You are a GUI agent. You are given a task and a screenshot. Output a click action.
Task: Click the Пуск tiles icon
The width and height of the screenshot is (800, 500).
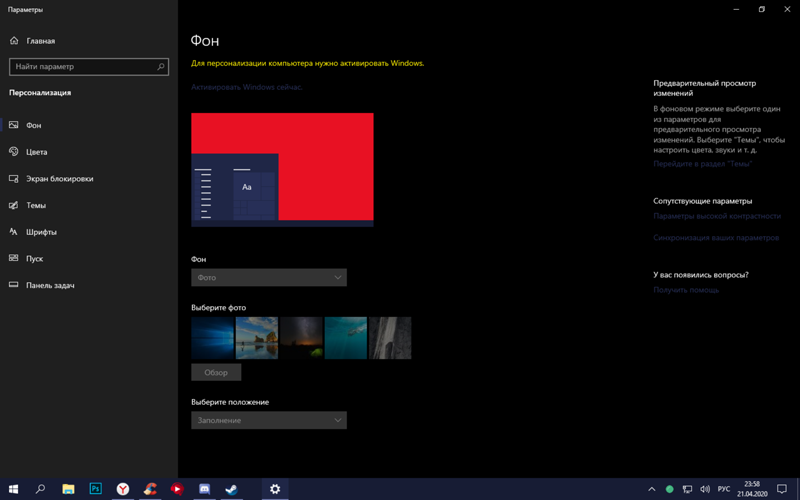tap(14, 258)
